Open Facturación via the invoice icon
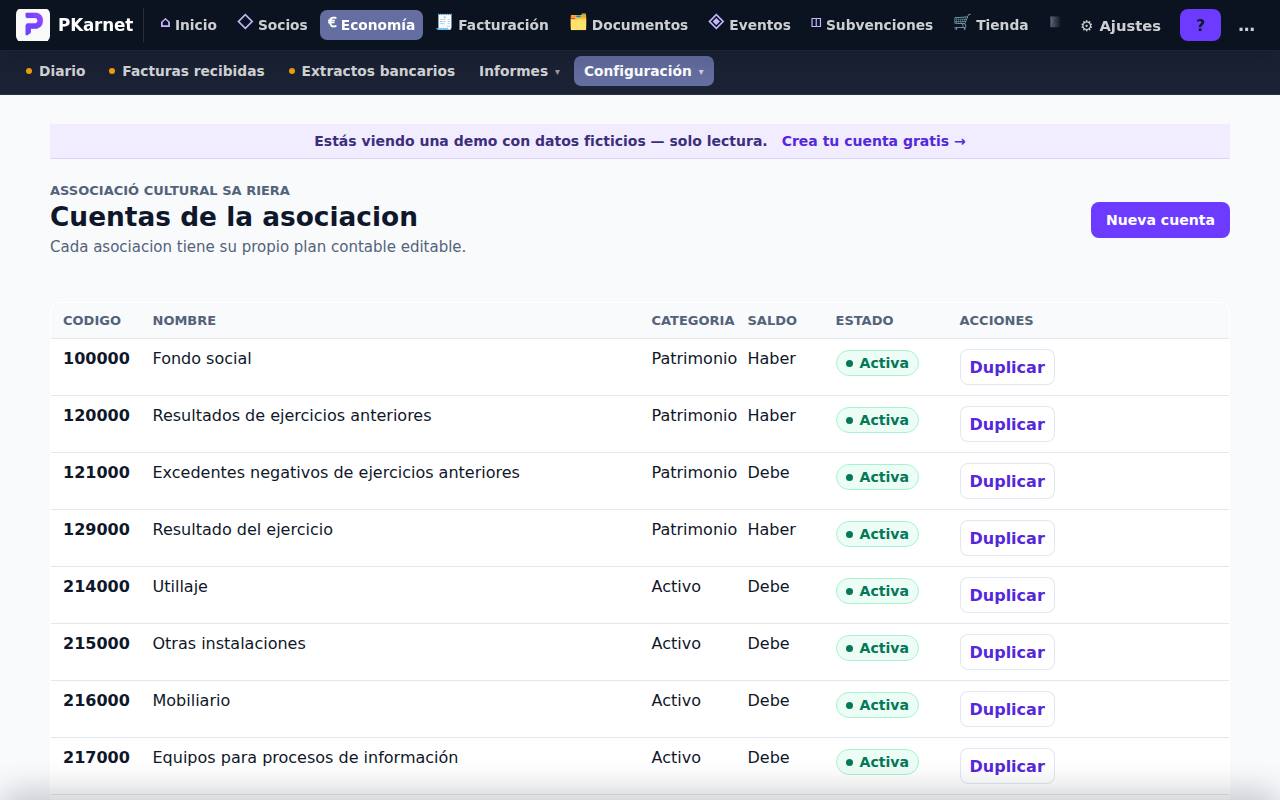This screenshot has width=1280, height=800. pos(445,22)
